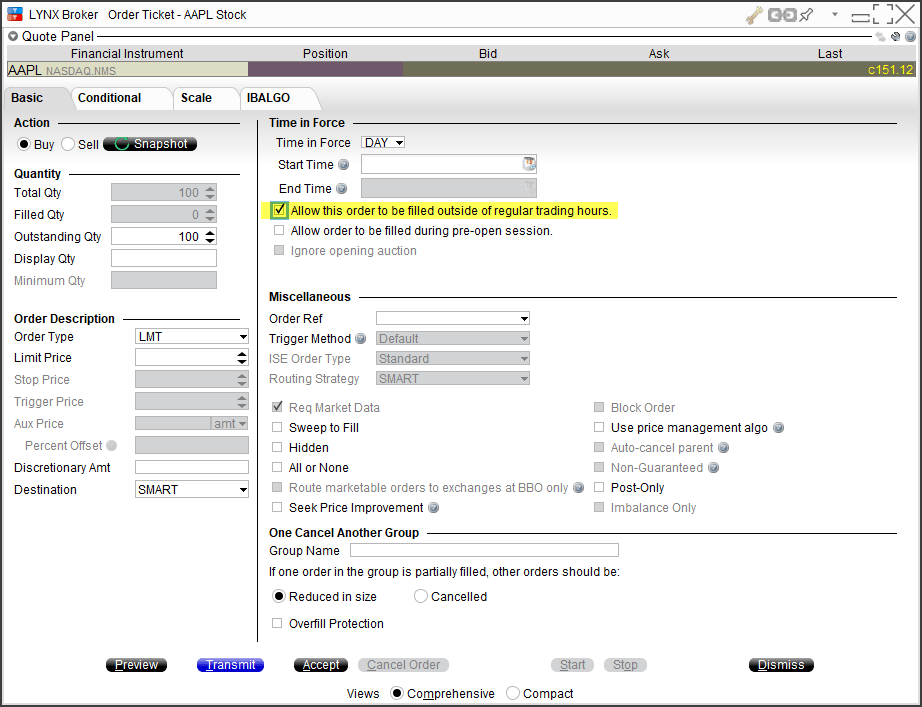Allow order to fill during pre-open session
The height and width of the screenshot is (707, 922).
coord(279,231)
